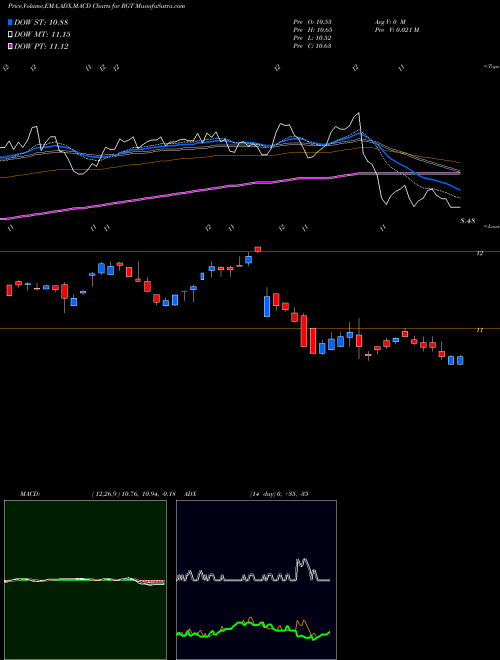Click the blue DOW ST legend swatch
This screenshot has width=500, height=660.
tap(11, 22)
